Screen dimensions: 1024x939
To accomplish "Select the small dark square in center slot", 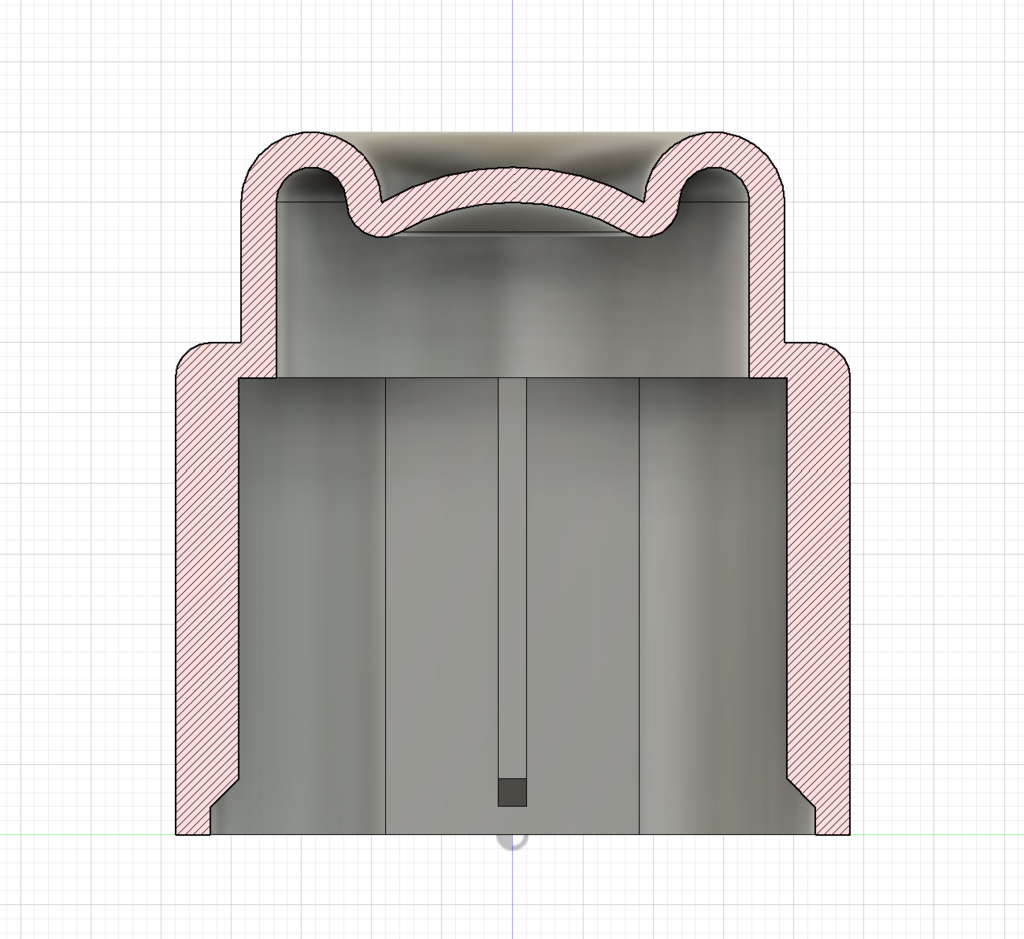I will point(512,792).
